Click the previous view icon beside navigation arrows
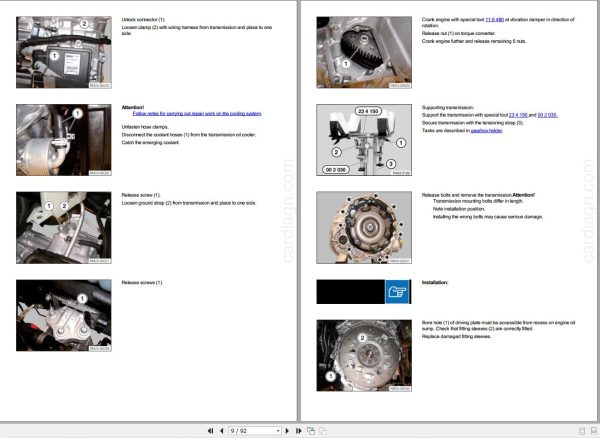The image size is (600, 438). [x=311, y=431]
